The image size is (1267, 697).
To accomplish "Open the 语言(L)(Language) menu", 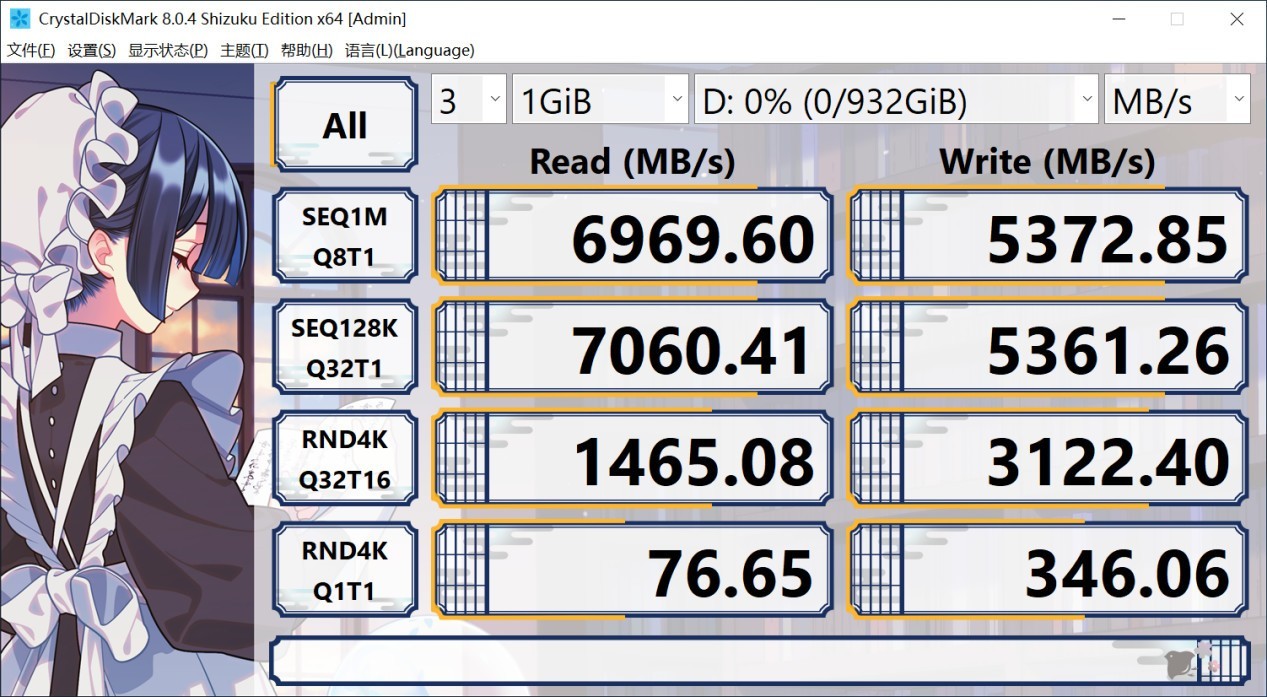I will click(x=410, y=50).
